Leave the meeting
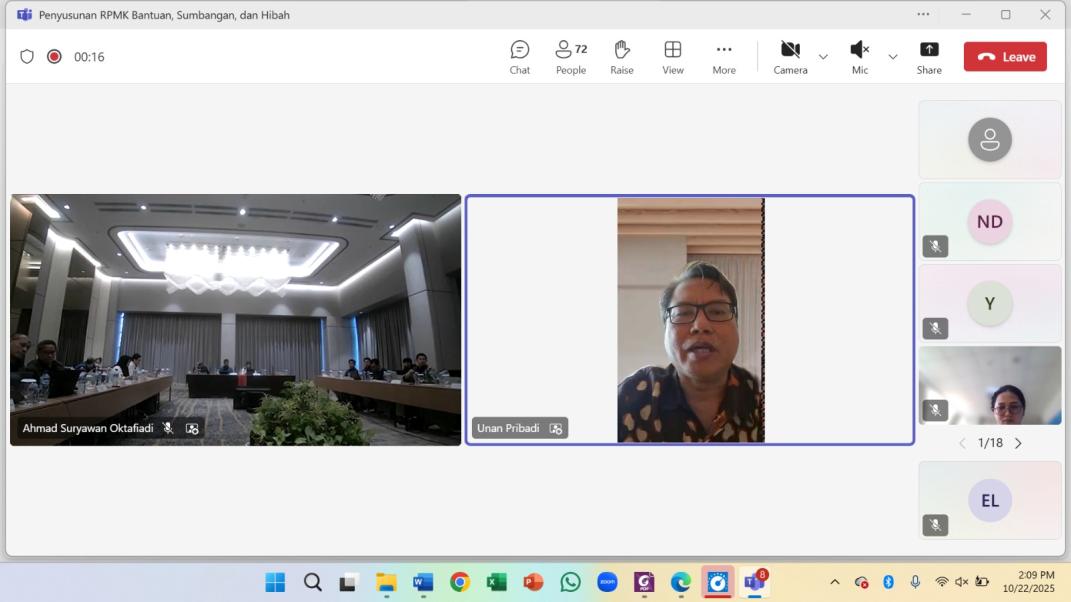Image resolution: width=1071 pixels, height=602 pixels. point(1005,57)
